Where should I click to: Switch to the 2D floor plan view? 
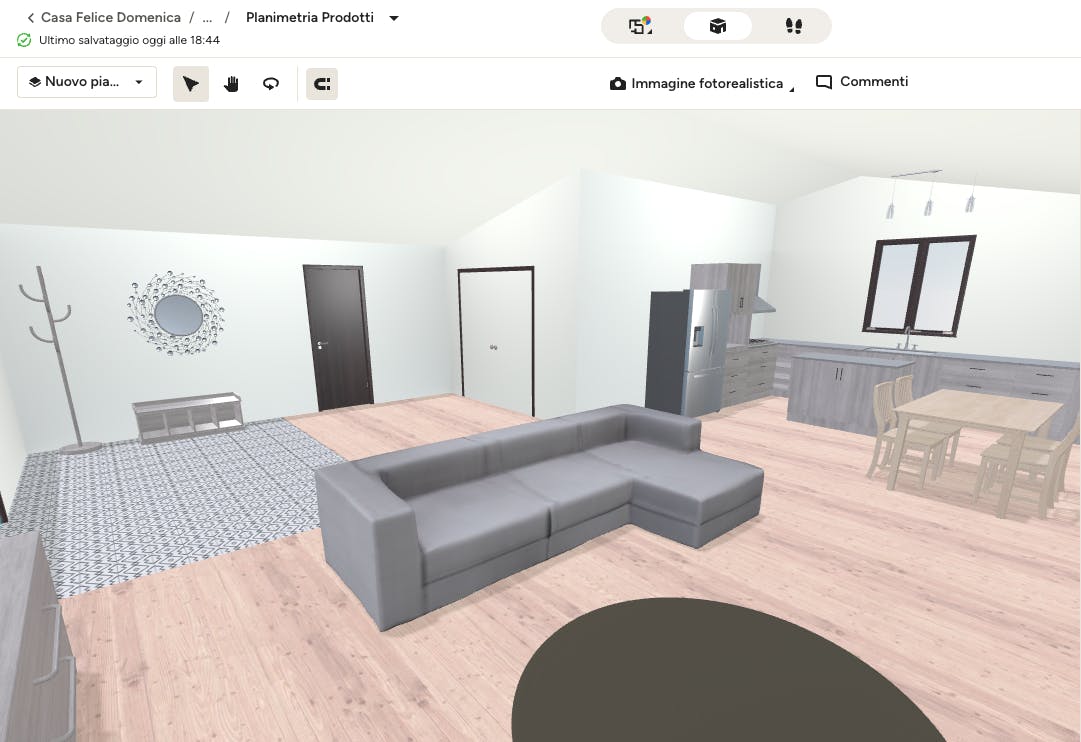[x=640, y=26]
